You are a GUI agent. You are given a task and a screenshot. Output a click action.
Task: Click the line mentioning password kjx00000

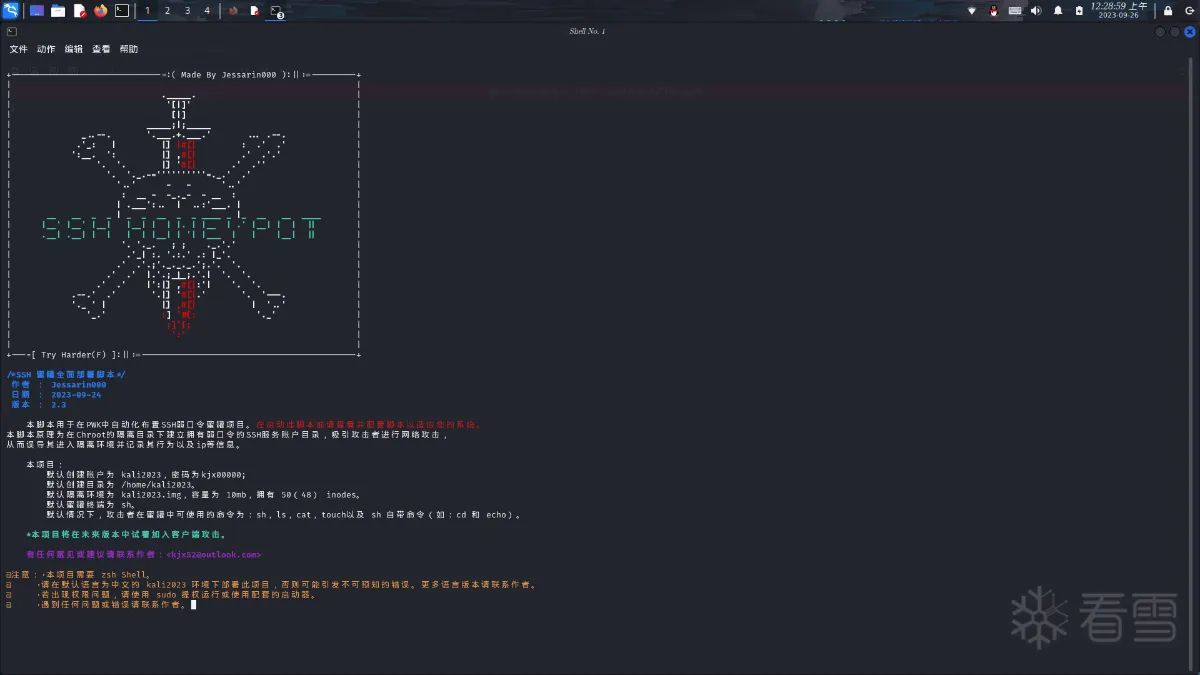(145, 474)
